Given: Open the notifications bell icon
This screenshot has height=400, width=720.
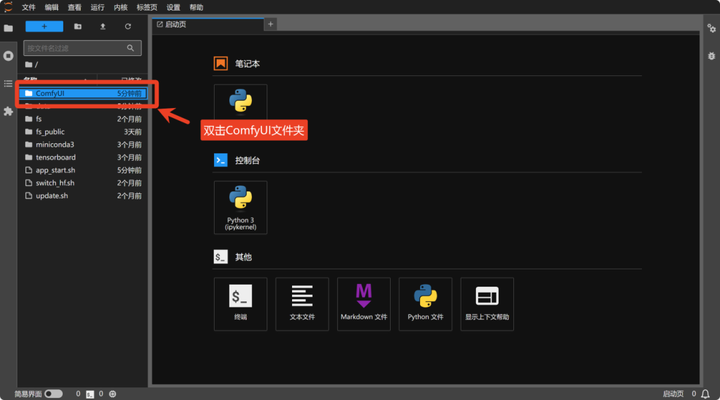Looking at the screenshot, I should [705, 394].
